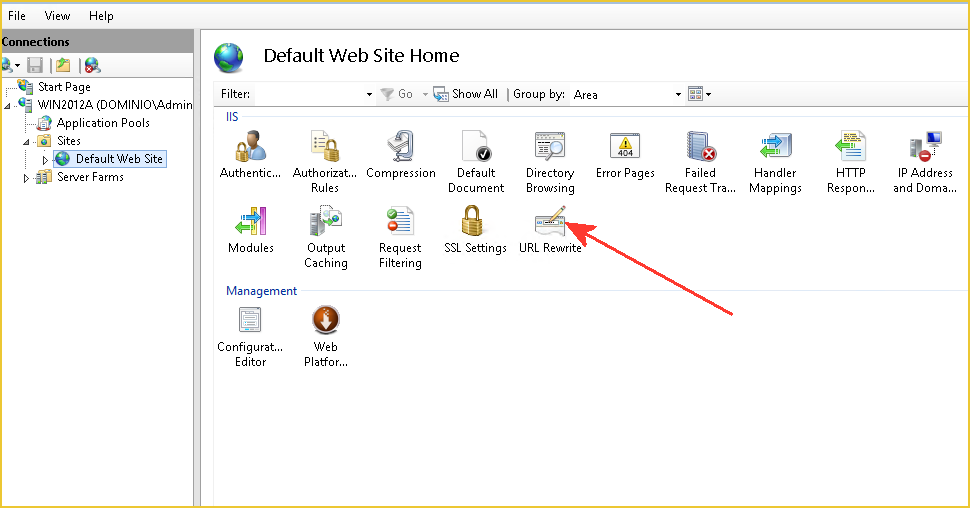This screenshot has height=508, width=970.
Task: Open Request Filtering feature
Action: 400,237
